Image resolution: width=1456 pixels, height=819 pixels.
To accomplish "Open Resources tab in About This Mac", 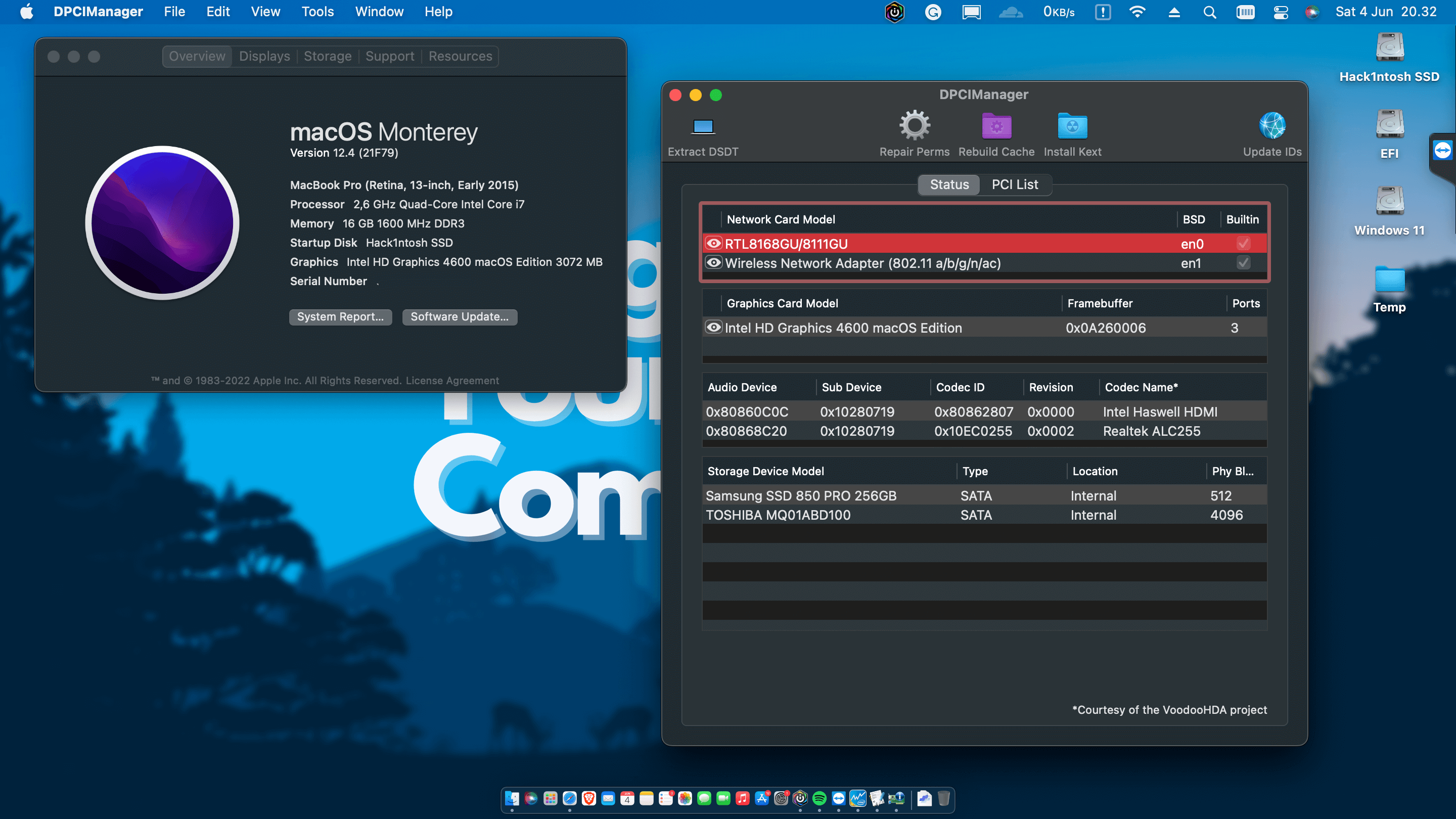I will pos(460,56).
